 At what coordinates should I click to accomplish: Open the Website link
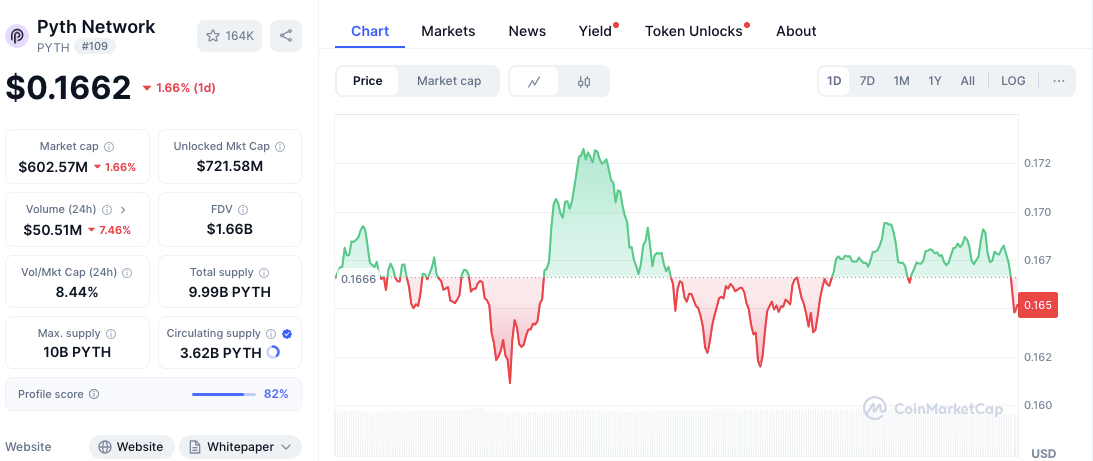pos(132,447)
